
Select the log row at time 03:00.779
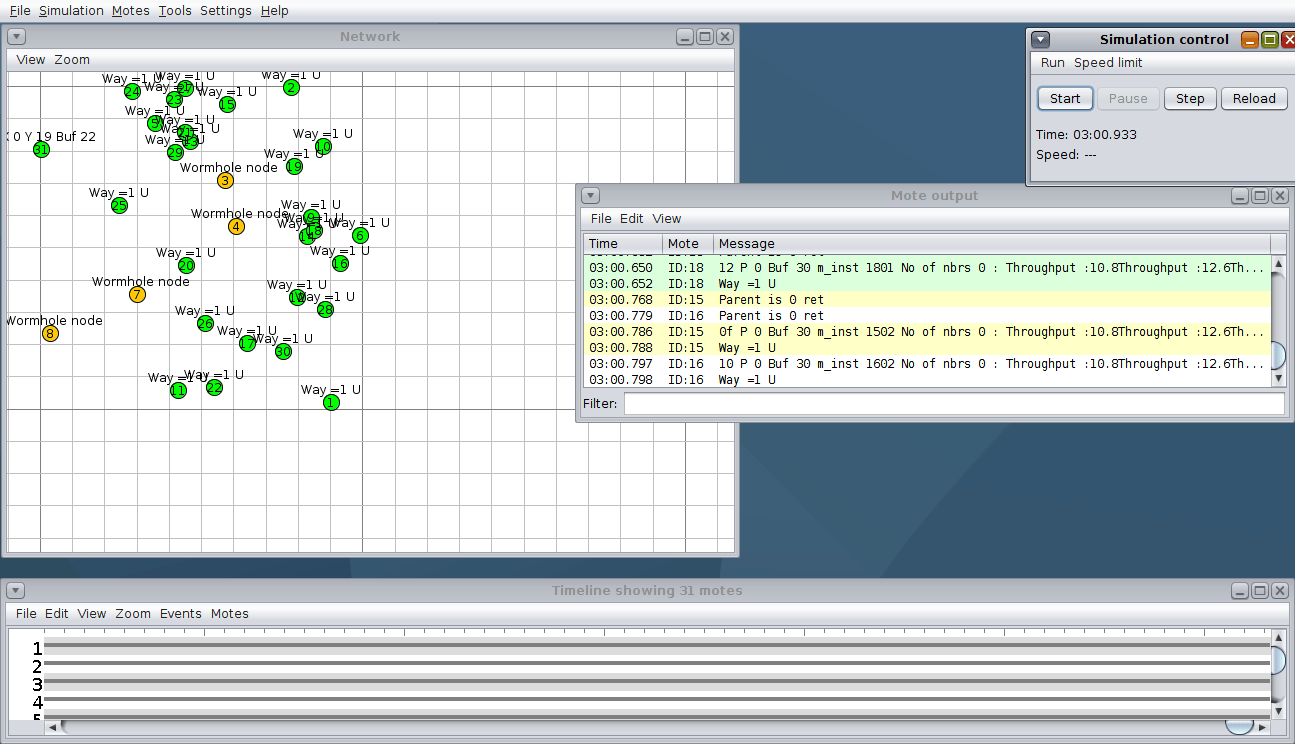[927, 316]
